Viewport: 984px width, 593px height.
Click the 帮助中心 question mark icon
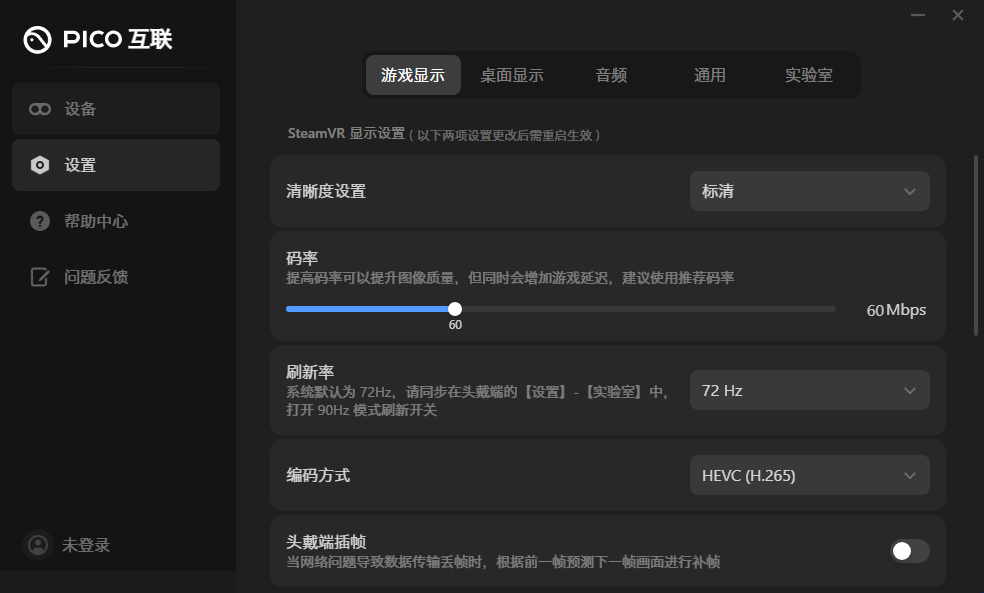pyautogui.click(x=39, y=221)
